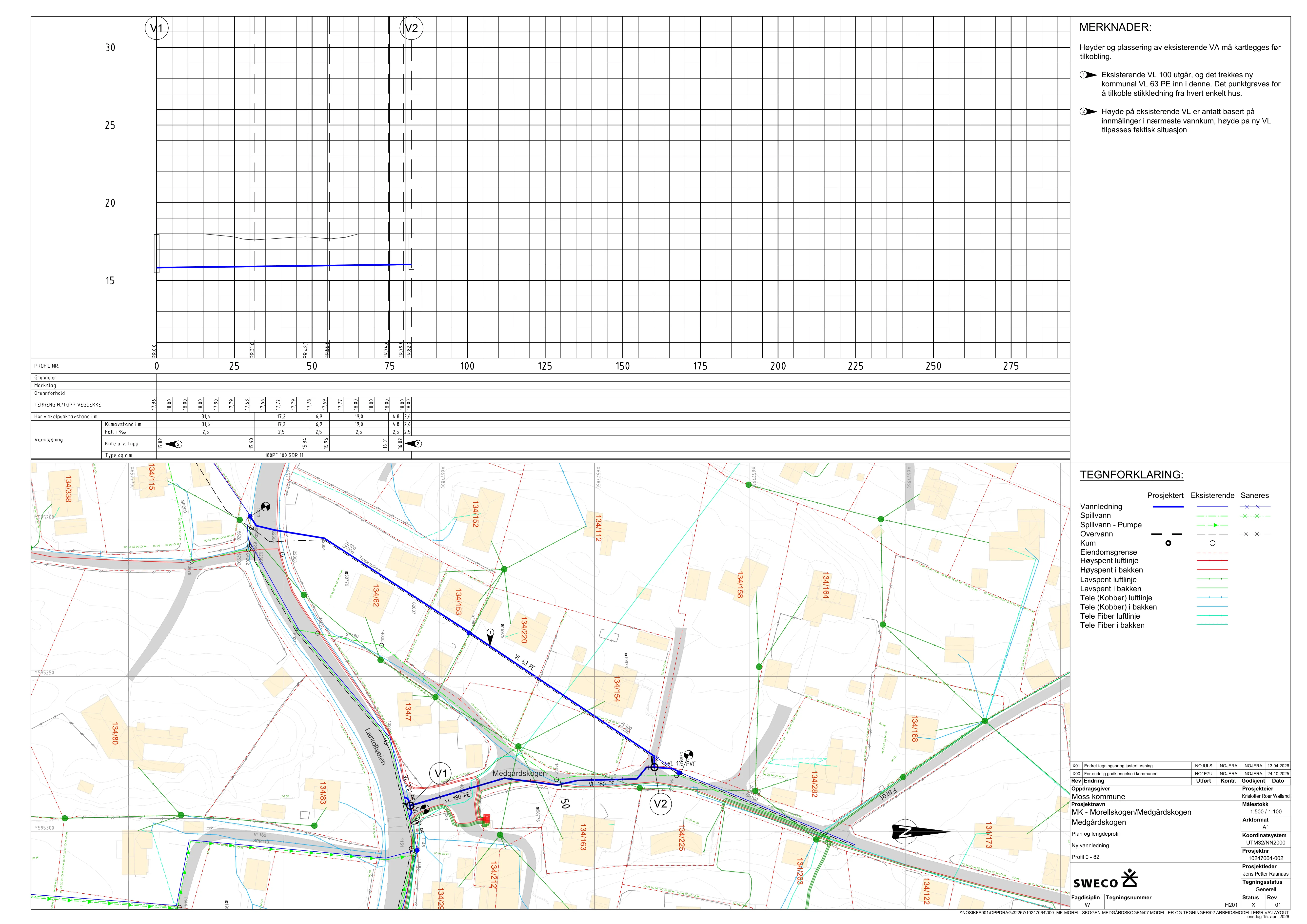Click the UTM32/NN2000 coordinate system value
The width and height of the screenshot is (1307, 924).
click(x=1266, y=843)
